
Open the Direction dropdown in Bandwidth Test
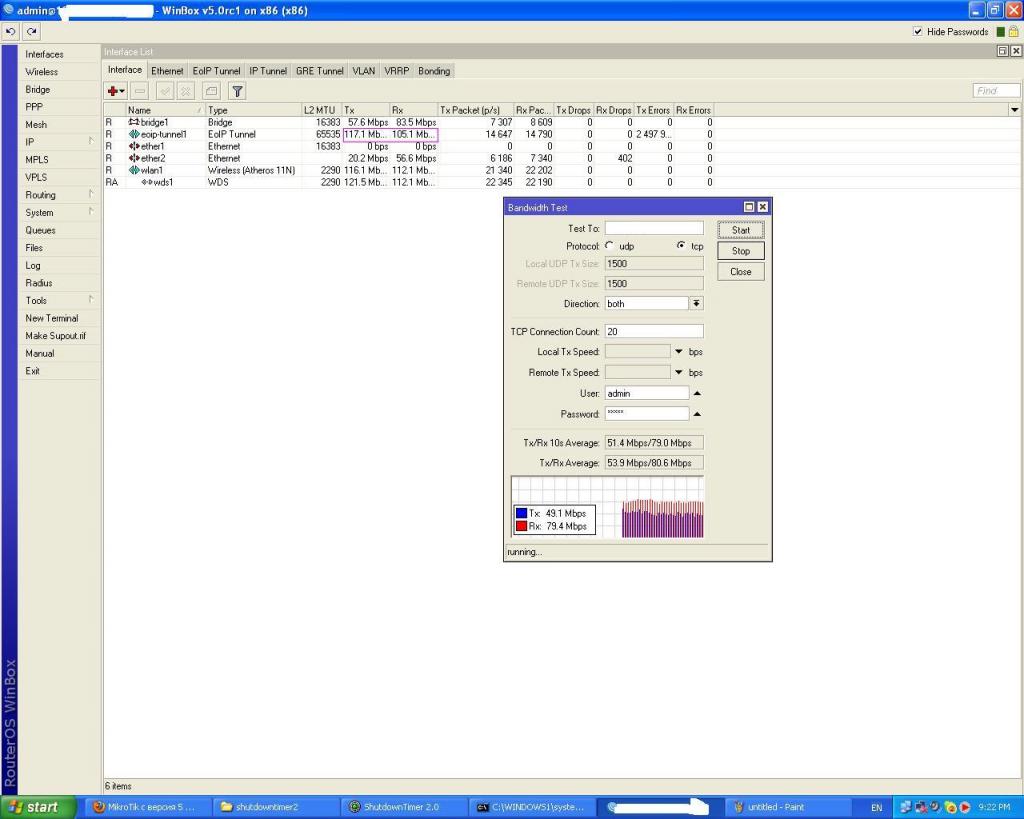pos(696,303)
